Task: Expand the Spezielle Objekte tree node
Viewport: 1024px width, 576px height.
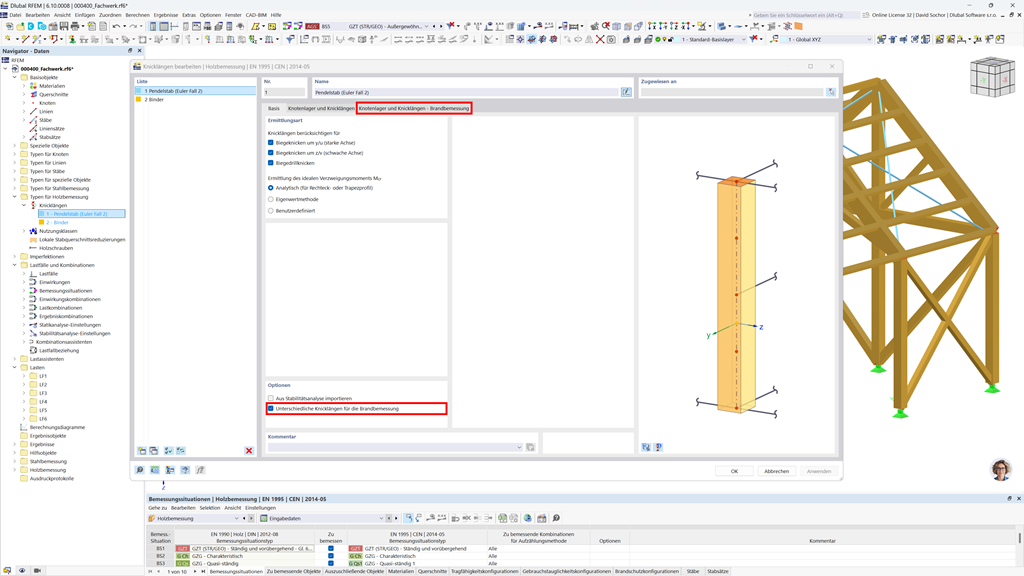Action: coord(14,146)
